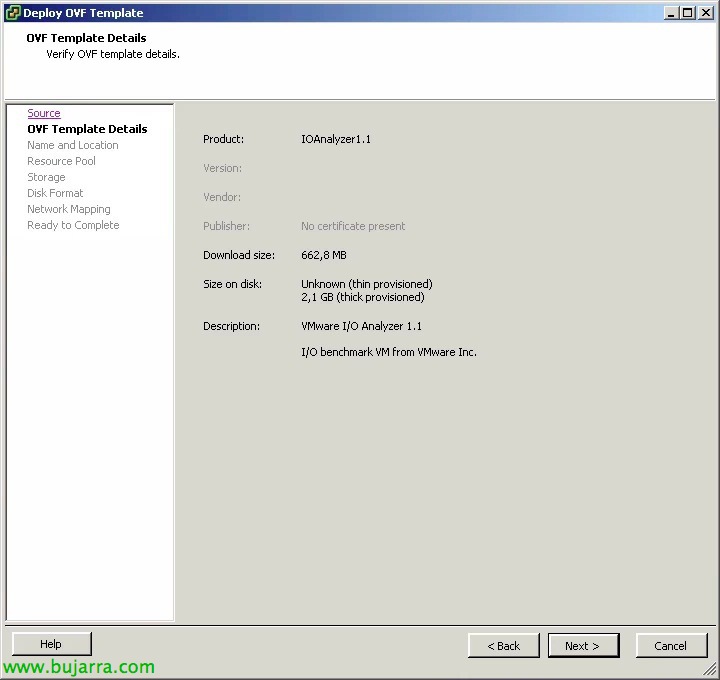
Task: Click the resize grip at window corner
Action: [x=711, y=669]
